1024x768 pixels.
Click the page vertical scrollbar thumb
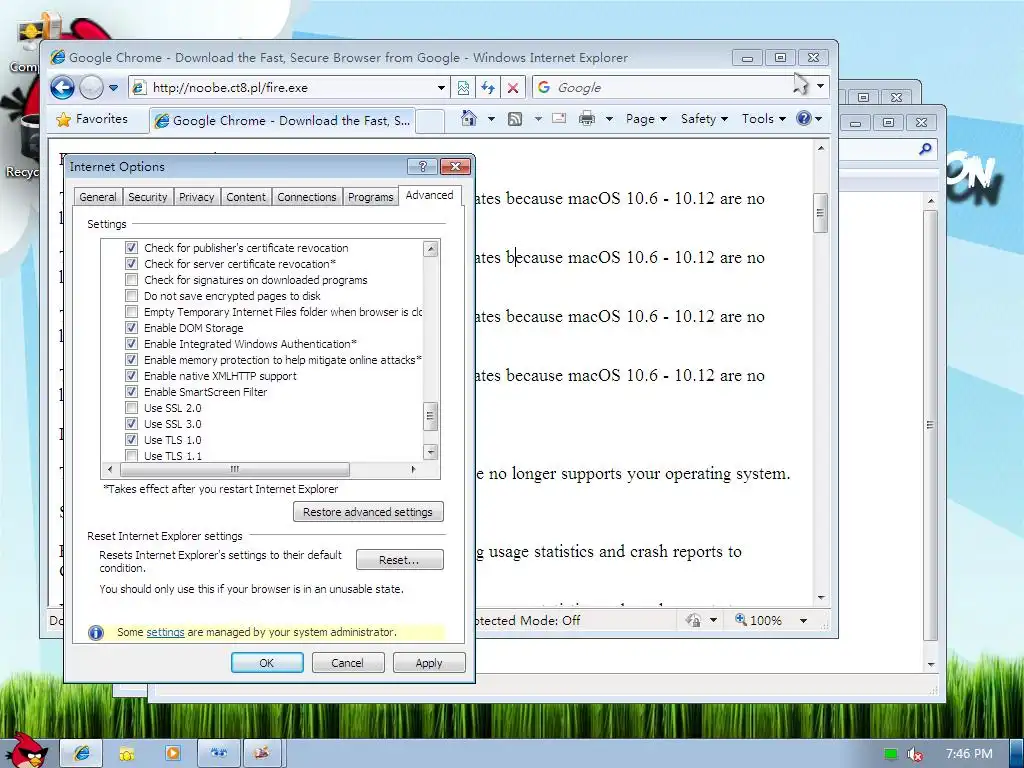(820, 213)
